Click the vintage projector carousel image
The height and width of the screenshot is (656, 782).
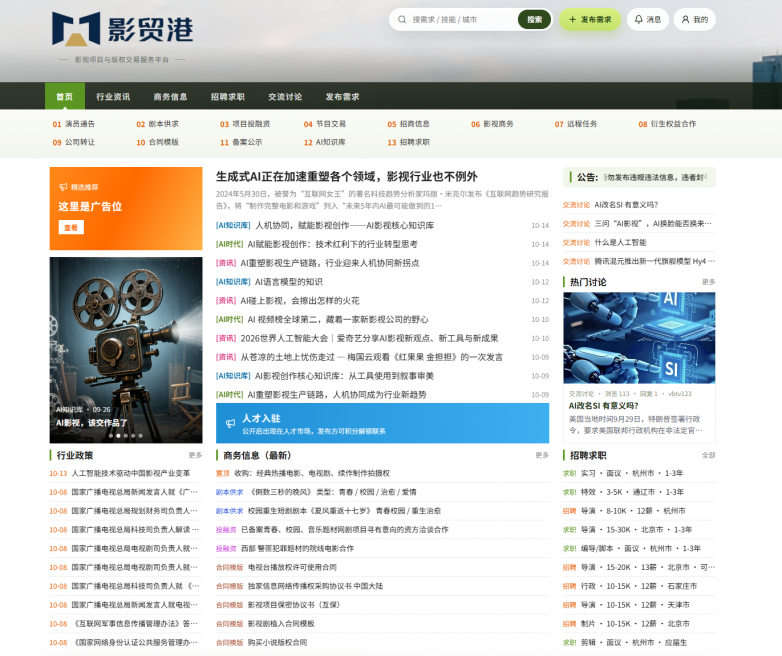(126, 350)
